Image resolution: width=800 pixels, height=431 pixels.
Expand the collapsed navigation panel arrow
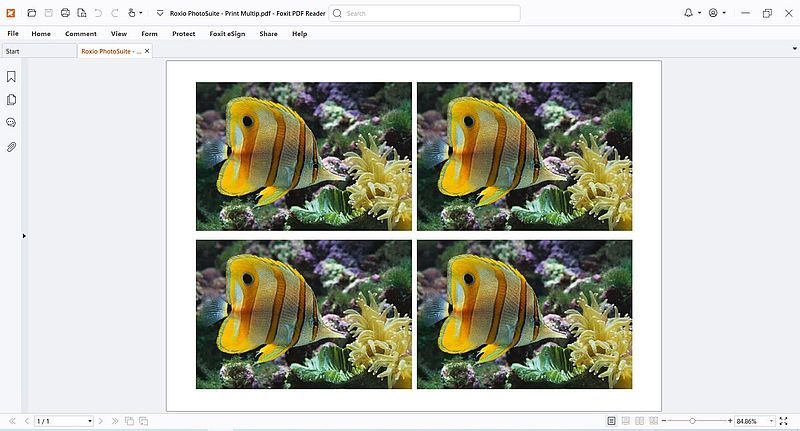click(23, 236)
